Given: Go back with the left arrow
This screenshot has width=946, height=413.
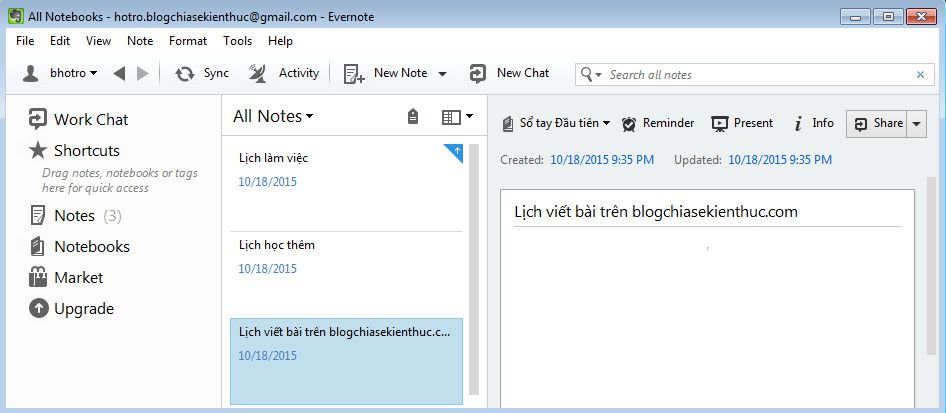Looking at the screenshot, I should [119, 74].
